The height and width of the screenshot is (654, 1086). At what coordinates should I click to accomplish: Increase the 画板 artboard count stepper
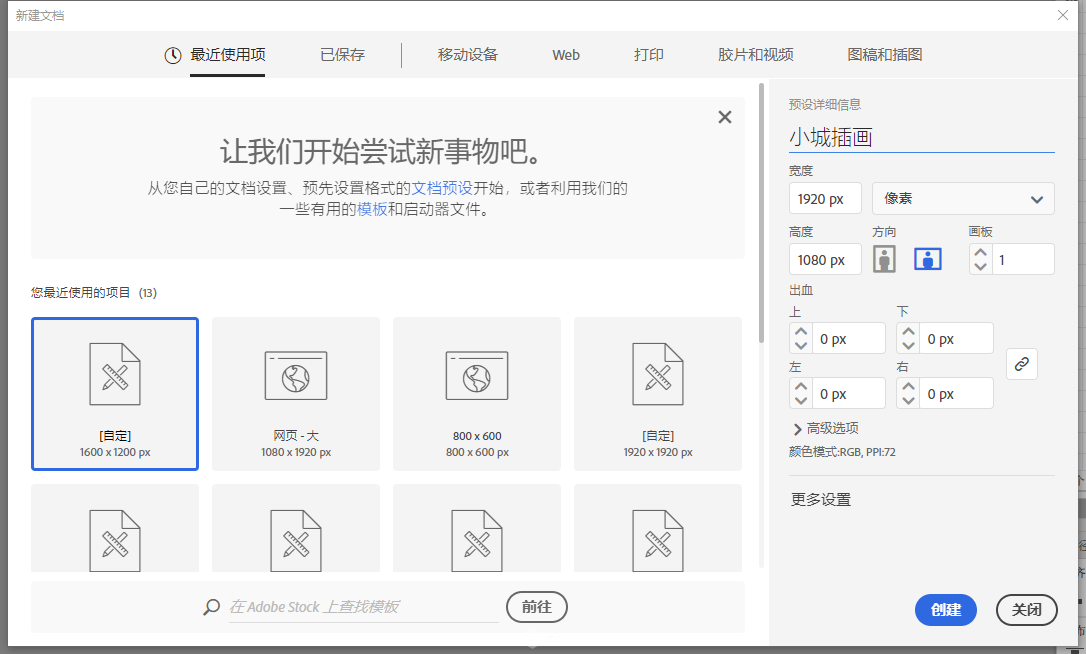pyautogui.click(x=981, y=252)
